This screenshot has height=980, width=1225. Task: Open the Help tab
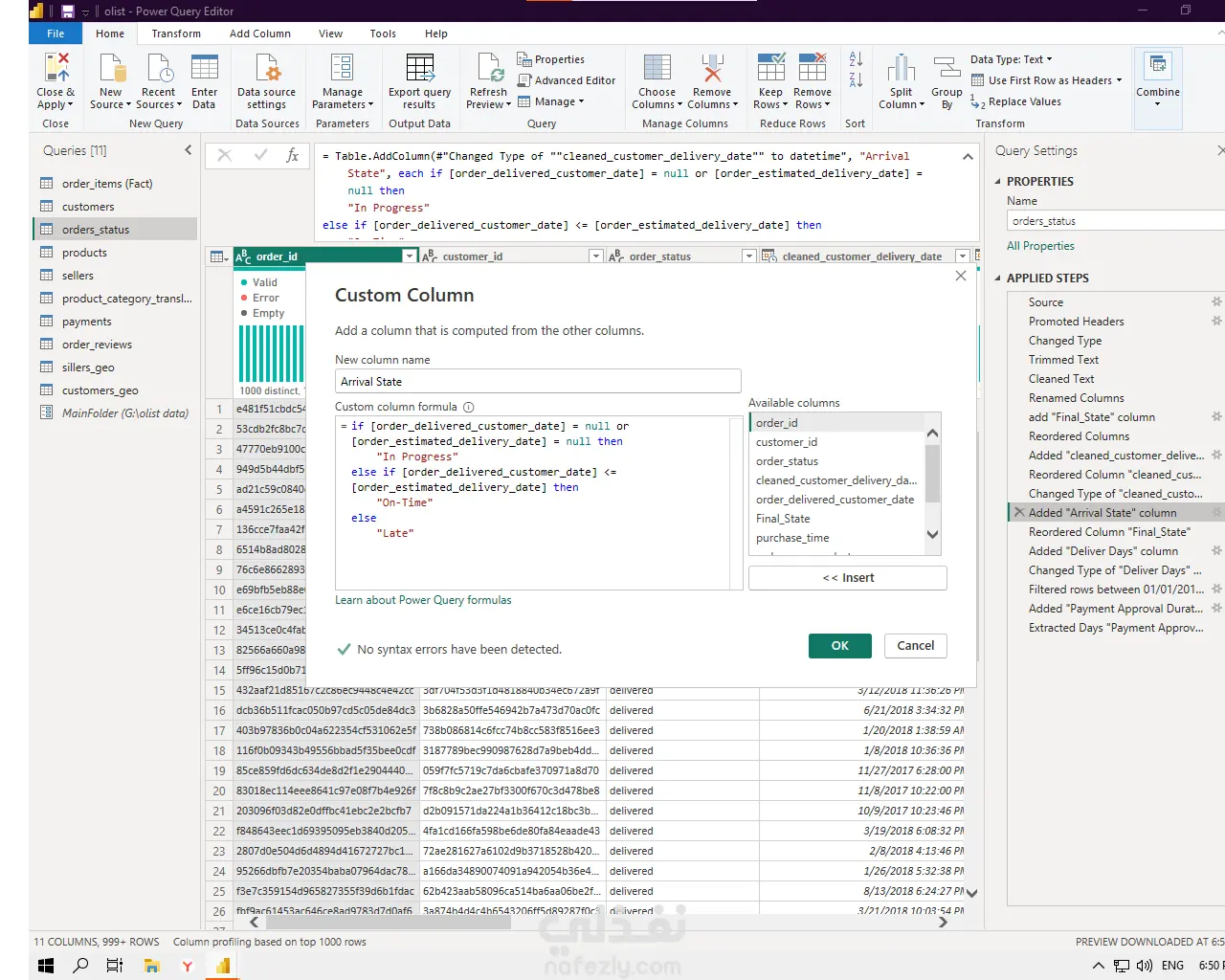pyautogui.click(x=436, y=33)
